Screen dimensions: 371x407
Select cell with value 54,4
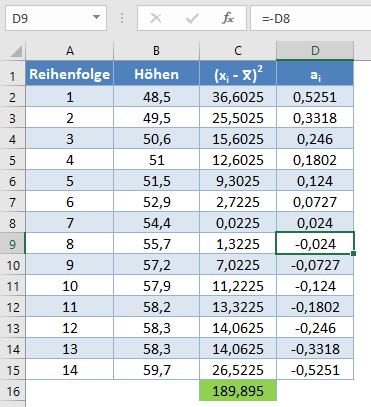click(x=156, y=223)
